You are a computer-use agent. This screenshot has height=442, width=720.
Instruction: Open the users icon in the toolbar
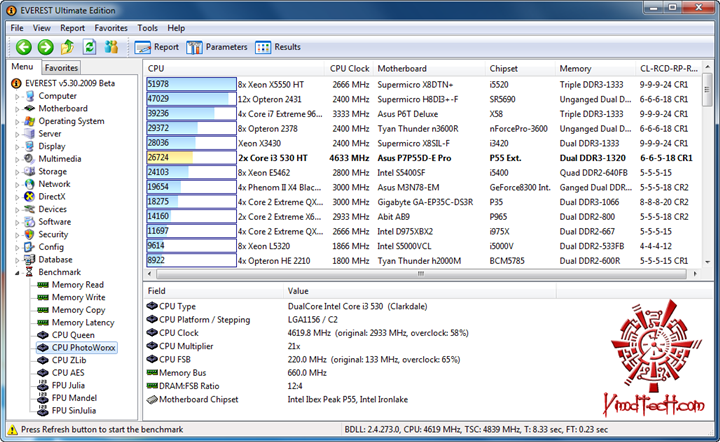coord(111,47)
